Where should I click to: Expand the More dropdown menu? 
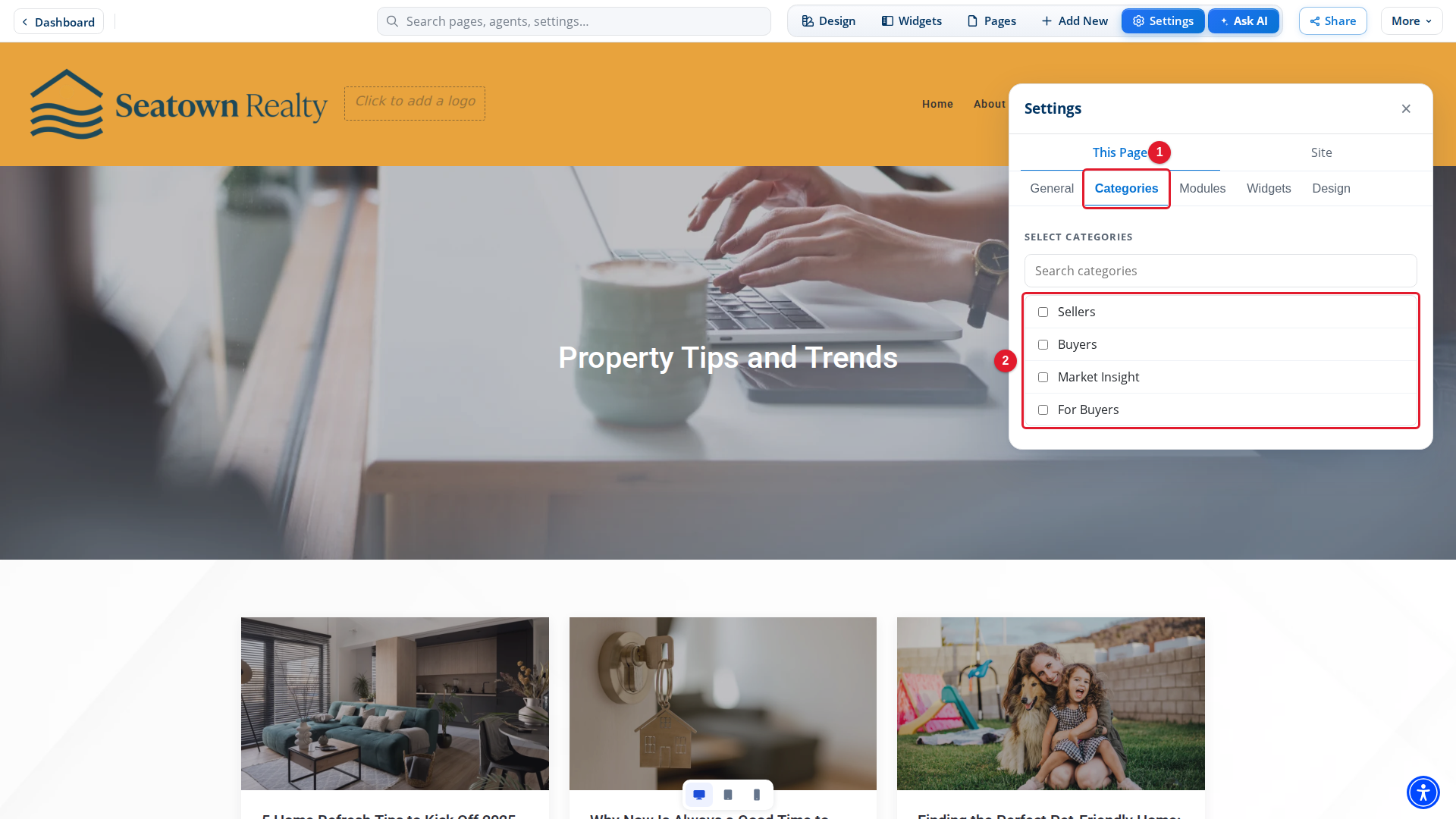1412,21
